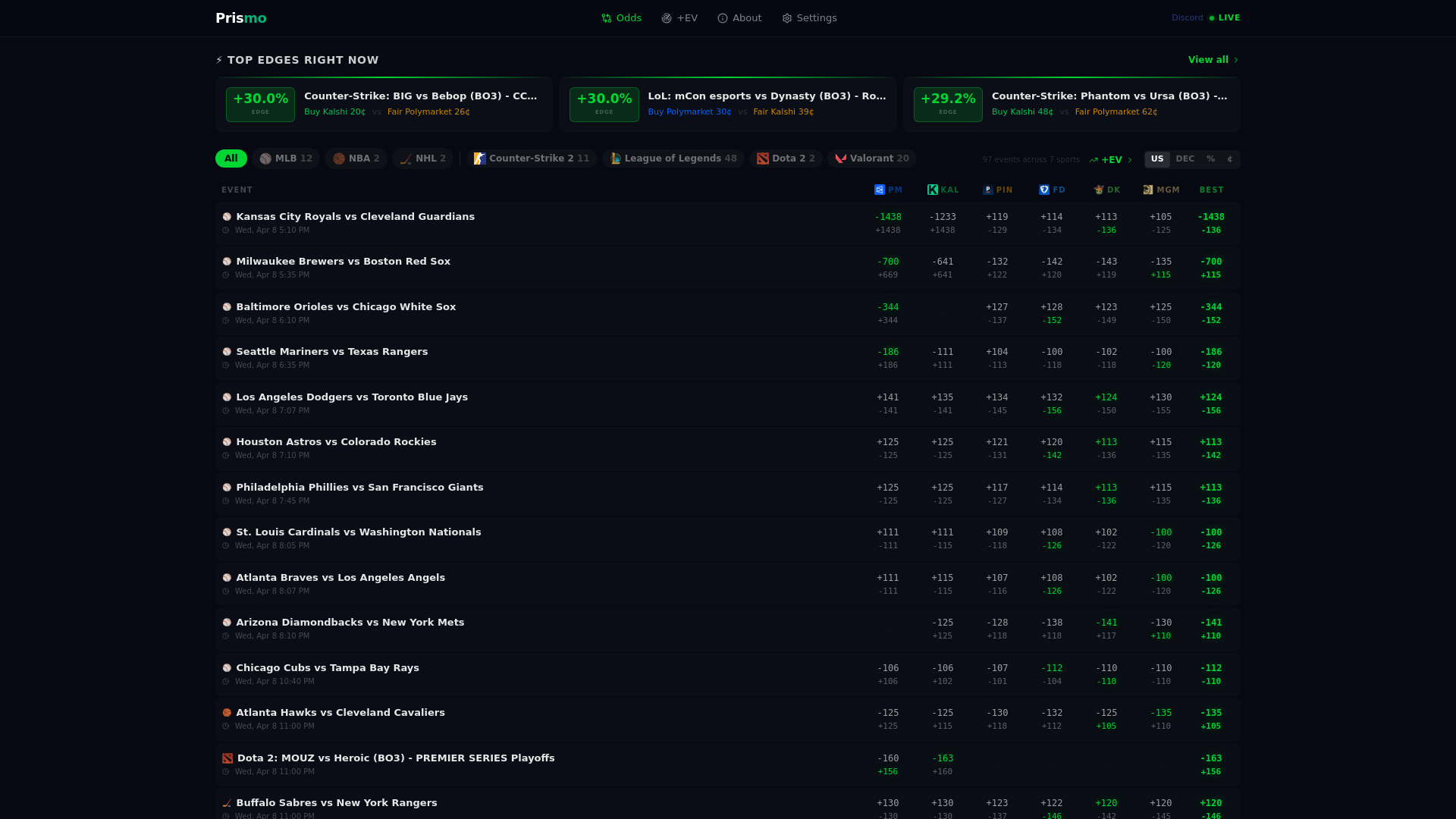This screenshot has height=819, width=1456.
Task: Go to the About page
Action: (739, 18)
